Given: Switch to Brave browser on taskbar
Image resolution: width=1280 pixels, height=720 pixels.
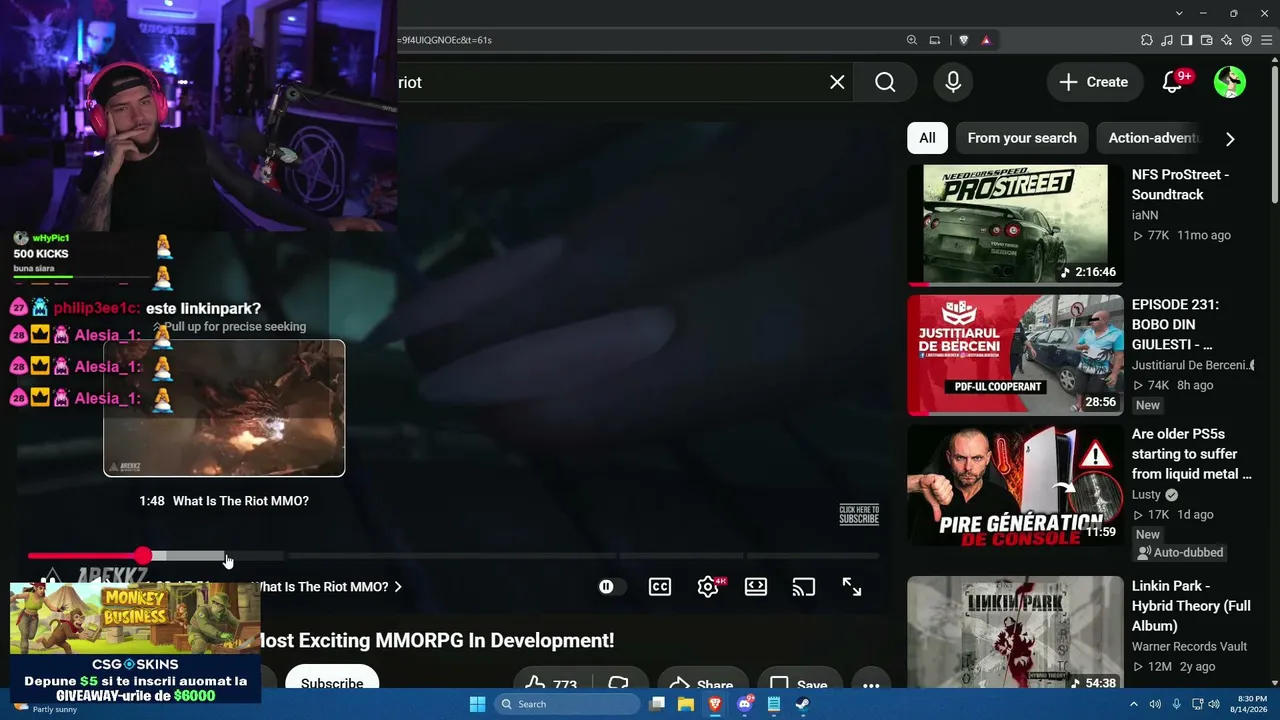Looking at the screenshot, I should (x=715, y=704).
